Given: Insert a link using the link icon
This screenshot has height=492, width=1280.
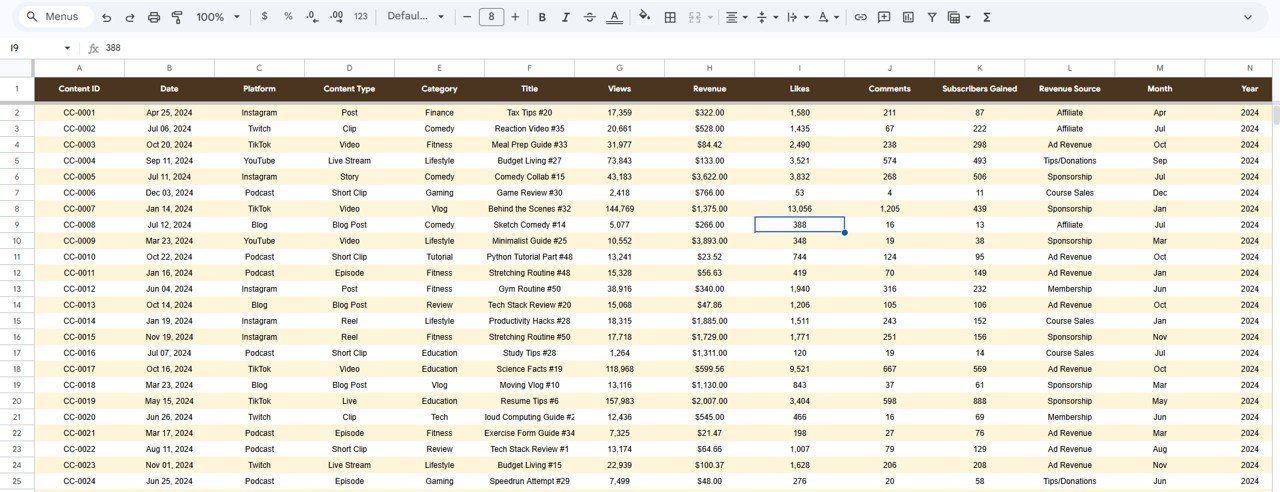Looking at the screenshot, I should pyautogui.click(x=860, y=17).
